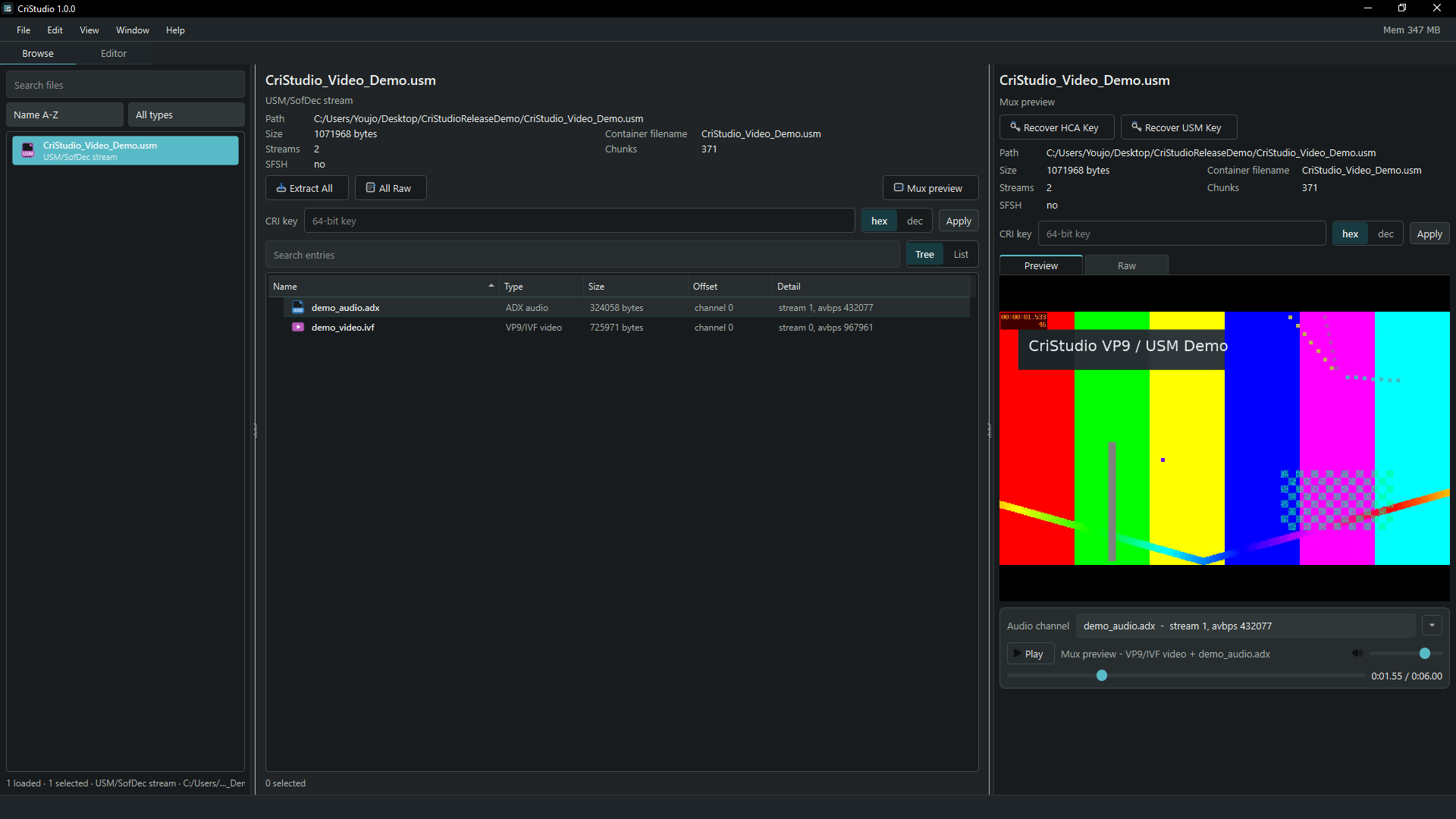Click Recover HCA Key key icon
Viewport: 1456px width, 819px height.
[x=1015, y=127]
